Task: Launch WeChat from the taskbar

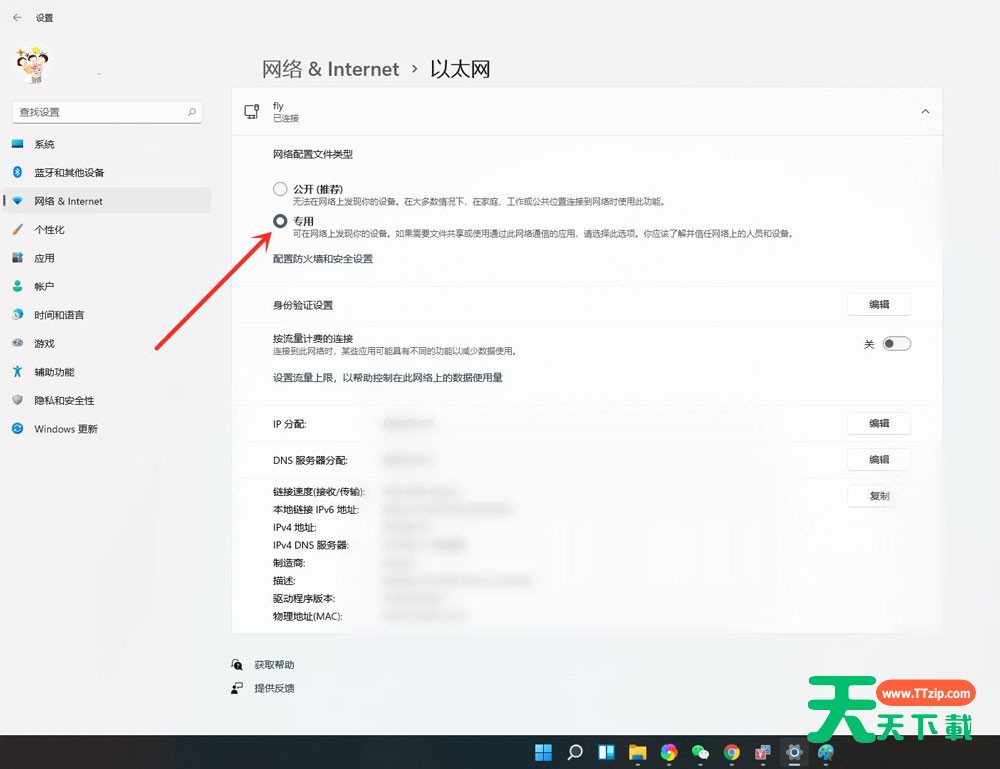Action: coord(700,752)
